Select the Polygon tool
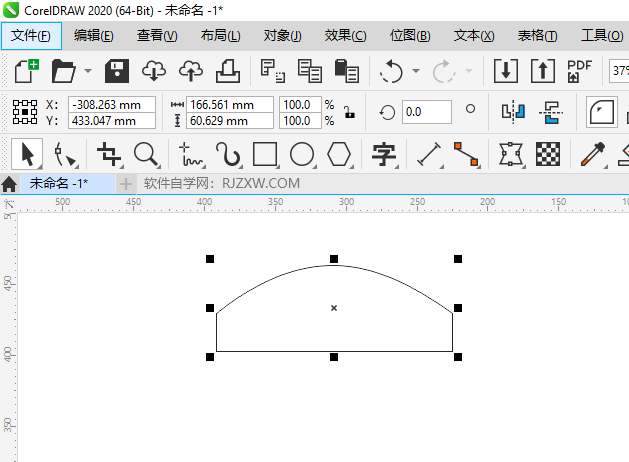 pos(340,154)
